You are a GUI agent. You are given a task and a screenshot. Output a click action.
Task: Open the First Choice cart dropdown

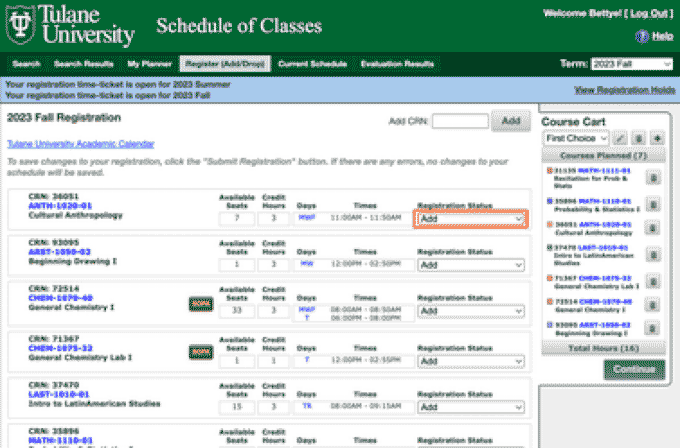(576, 138)
